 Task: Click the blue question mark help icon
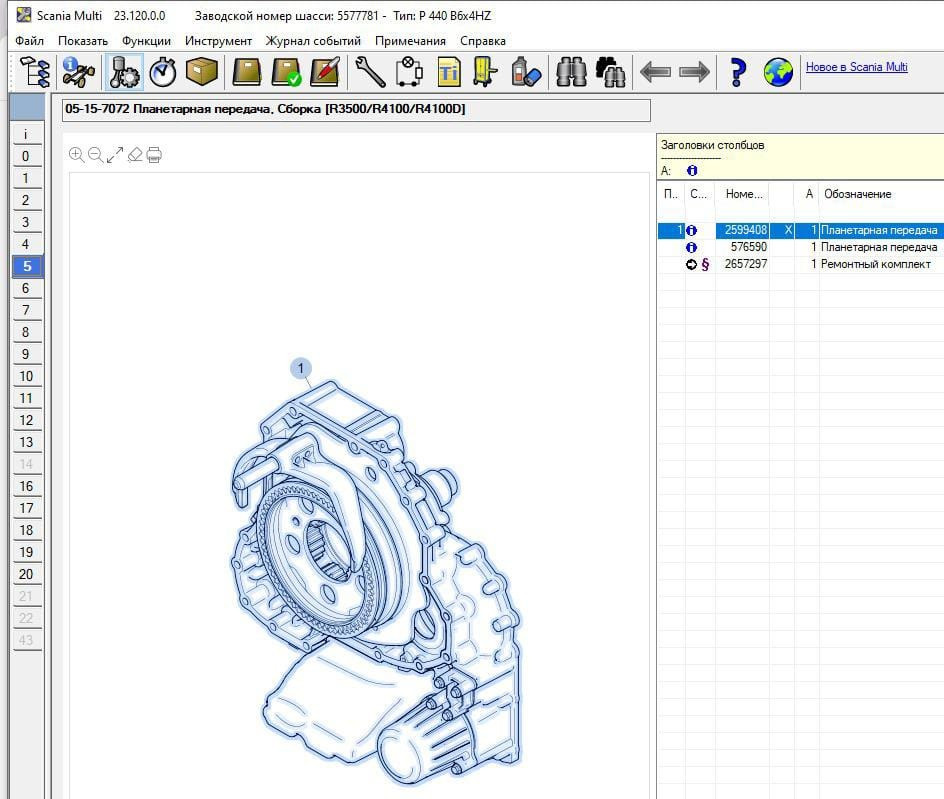coord(738,72)
